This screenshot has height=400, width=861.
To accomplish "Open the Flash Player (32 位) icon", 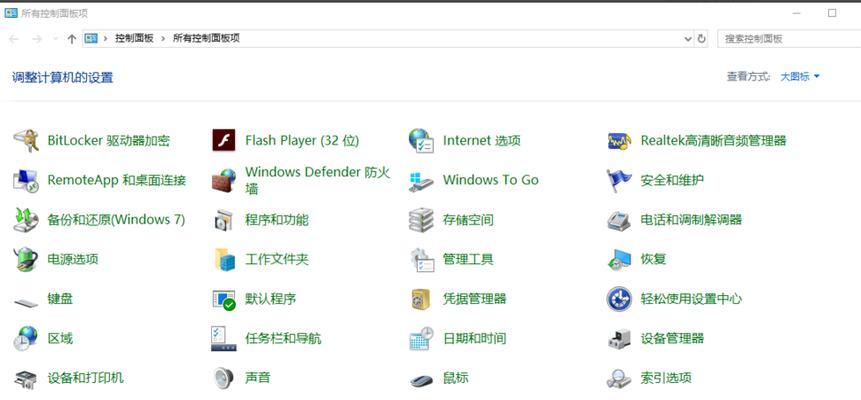I will (x=223, y=141).
